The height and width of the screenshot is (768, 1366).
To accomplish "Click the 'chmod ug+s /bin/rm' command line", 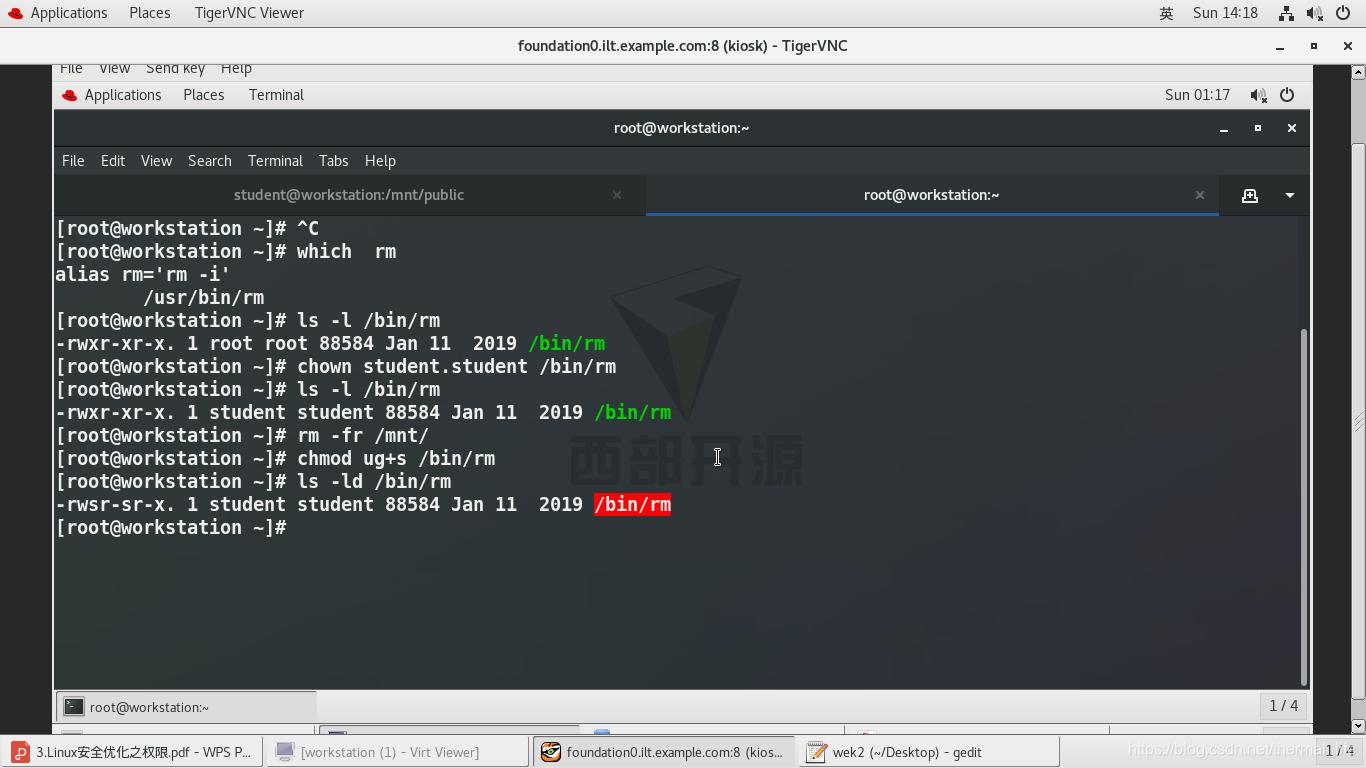I will [x=276, y=459].
